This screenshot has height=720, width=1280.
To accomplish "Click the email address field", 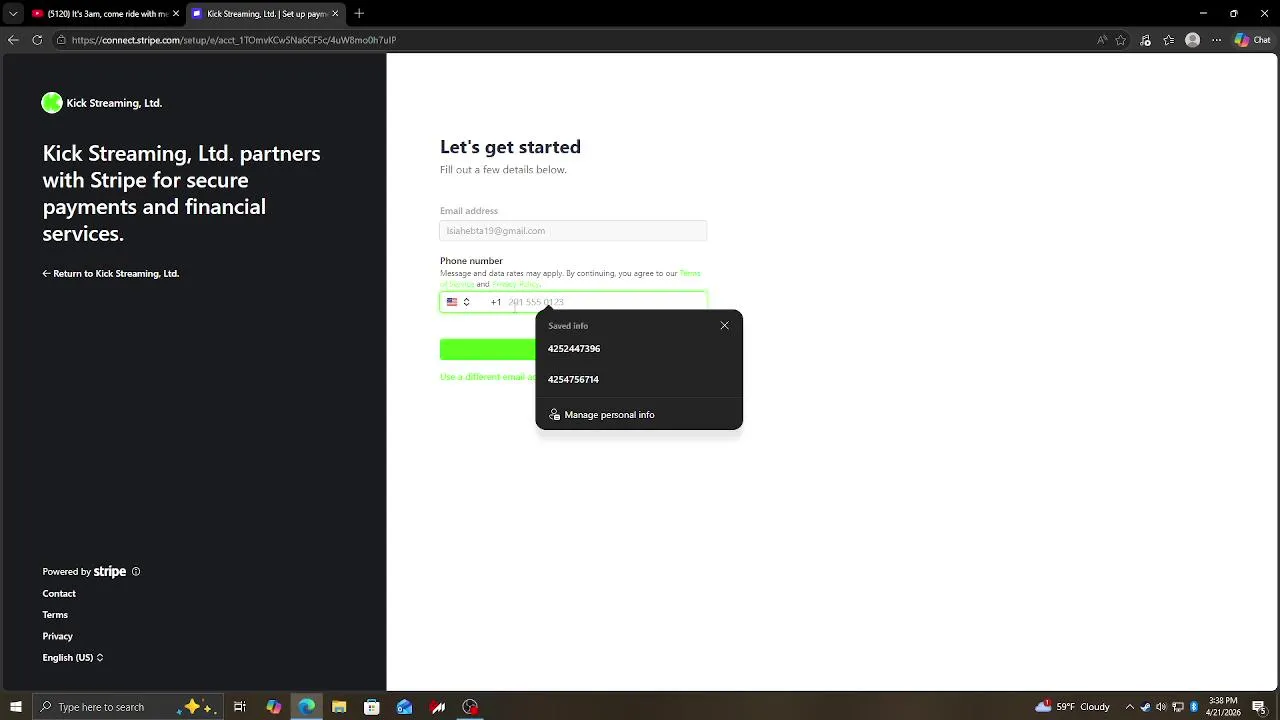I will 573,231.
